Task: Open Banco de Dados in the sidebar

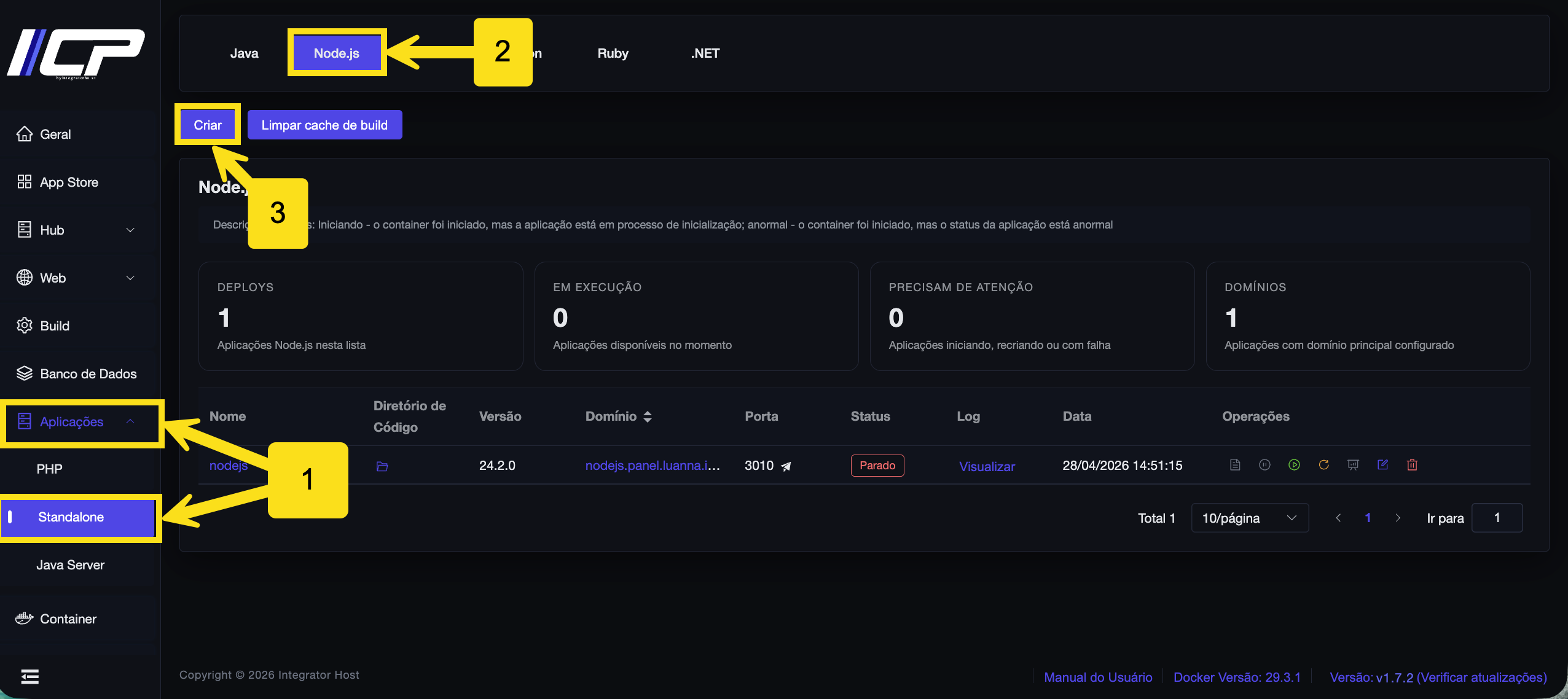Action: (77, 373)
